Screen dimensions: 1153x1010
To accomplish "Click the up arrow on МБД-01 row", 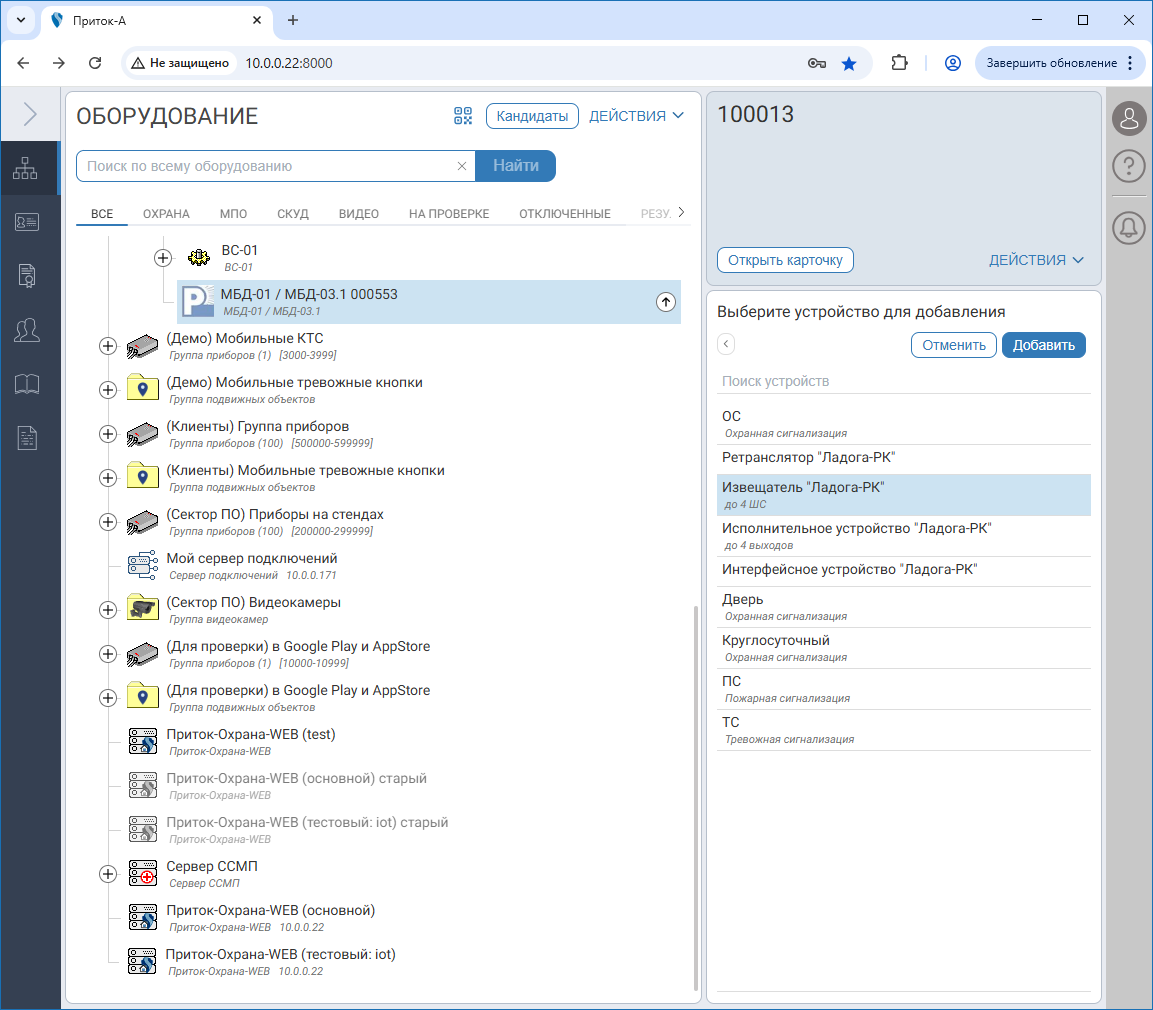I will pyautogui.click(x=666, y=302).
